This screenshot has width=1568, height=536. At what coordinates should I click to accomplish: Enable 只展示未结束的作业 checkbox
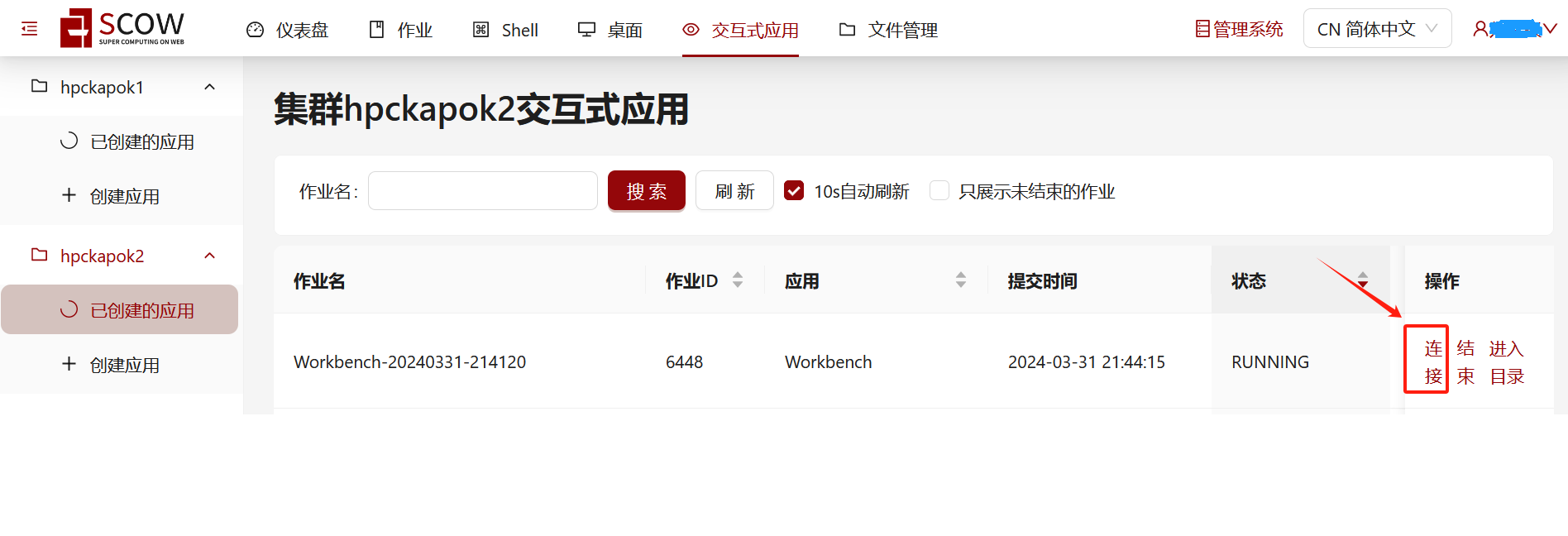point(939,191)
